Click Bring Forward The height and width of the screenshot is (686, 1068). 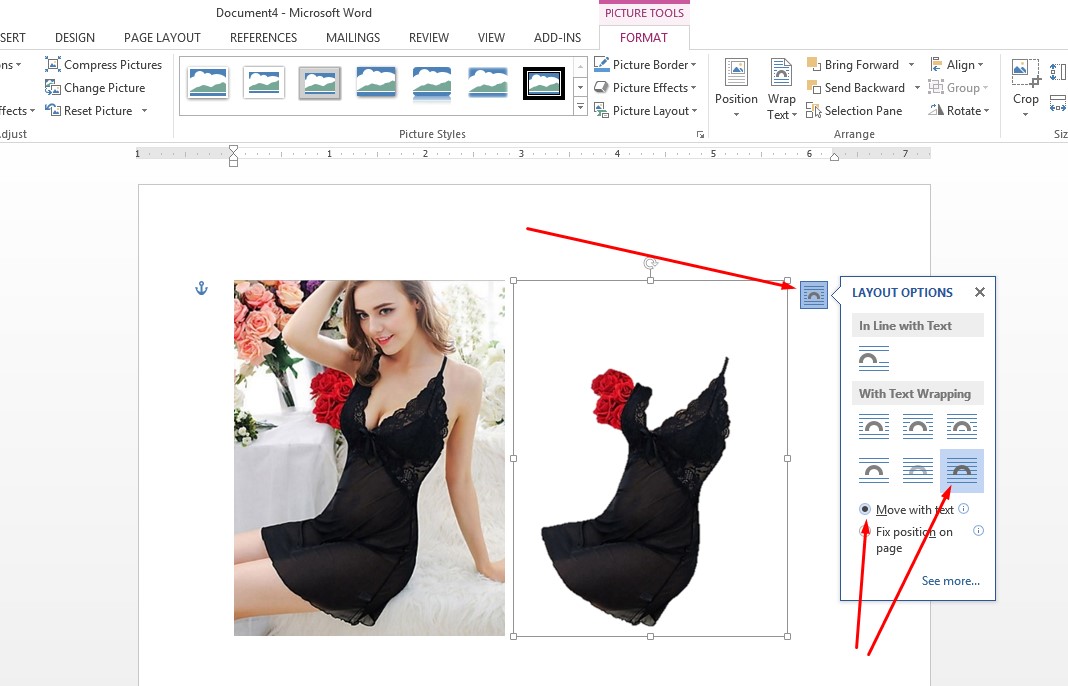point(853,65)
